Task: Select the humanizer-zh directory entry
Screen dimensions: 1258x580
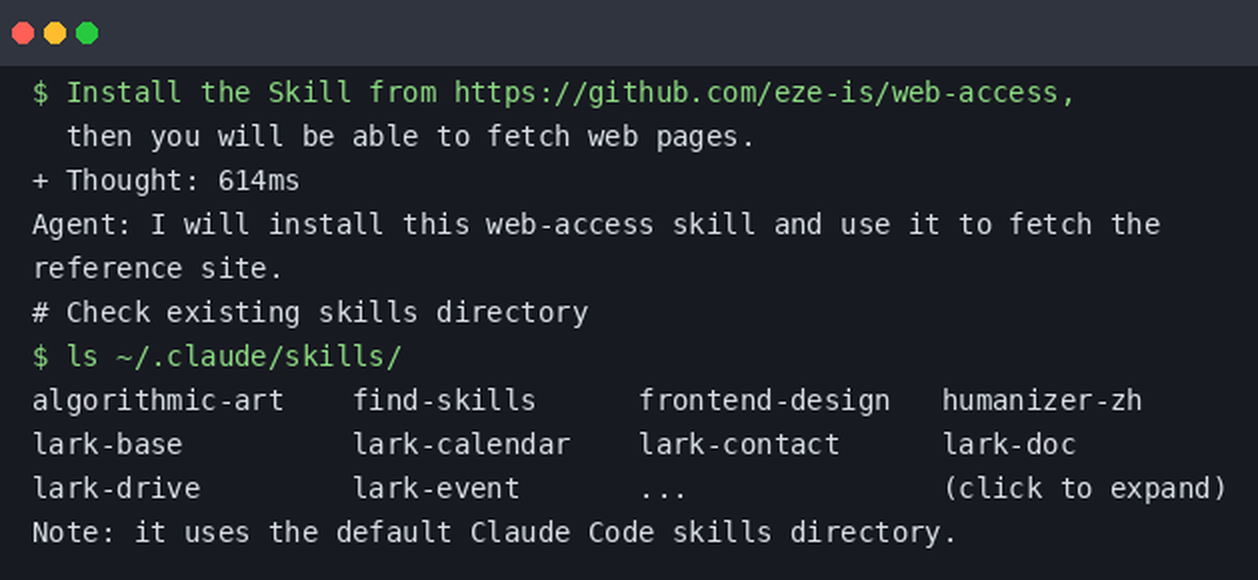Action: pyautogui.click(x=1041, y=401)
